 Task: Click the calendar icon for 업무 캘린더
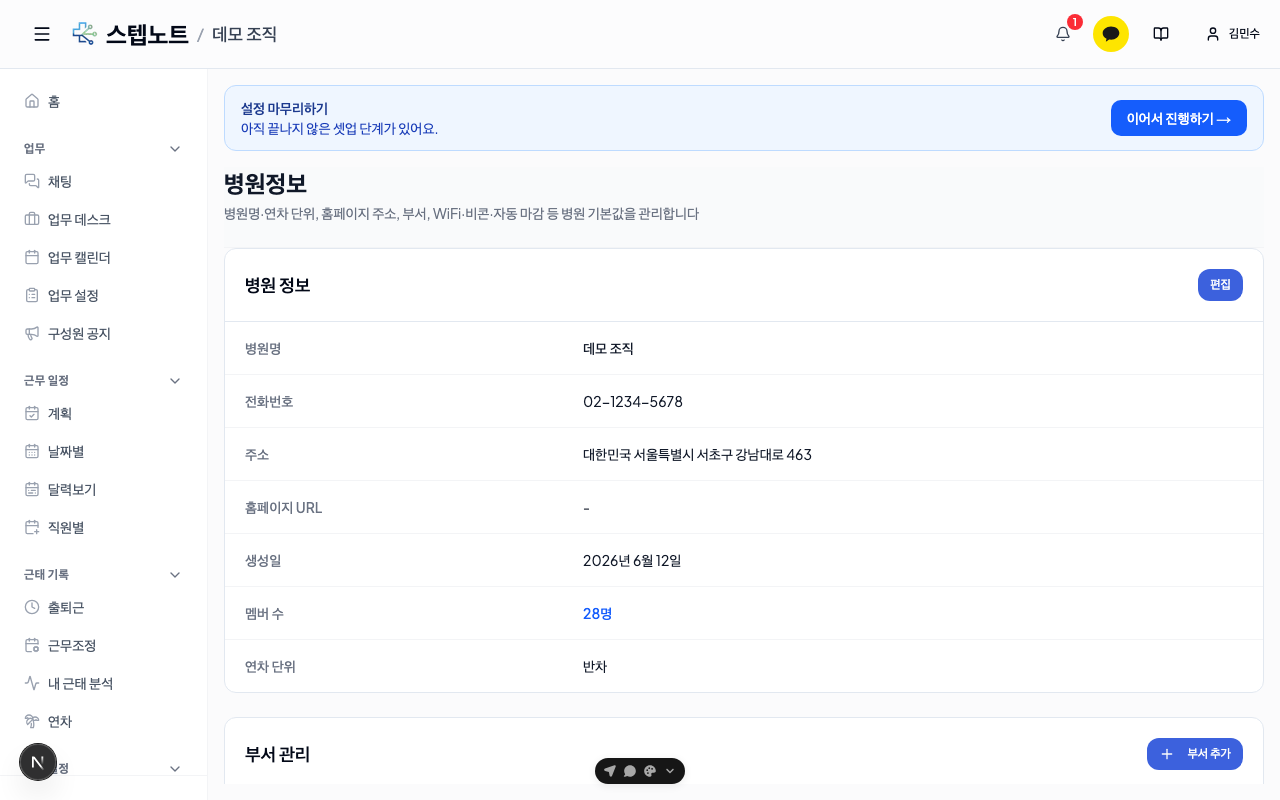[32, 257]
